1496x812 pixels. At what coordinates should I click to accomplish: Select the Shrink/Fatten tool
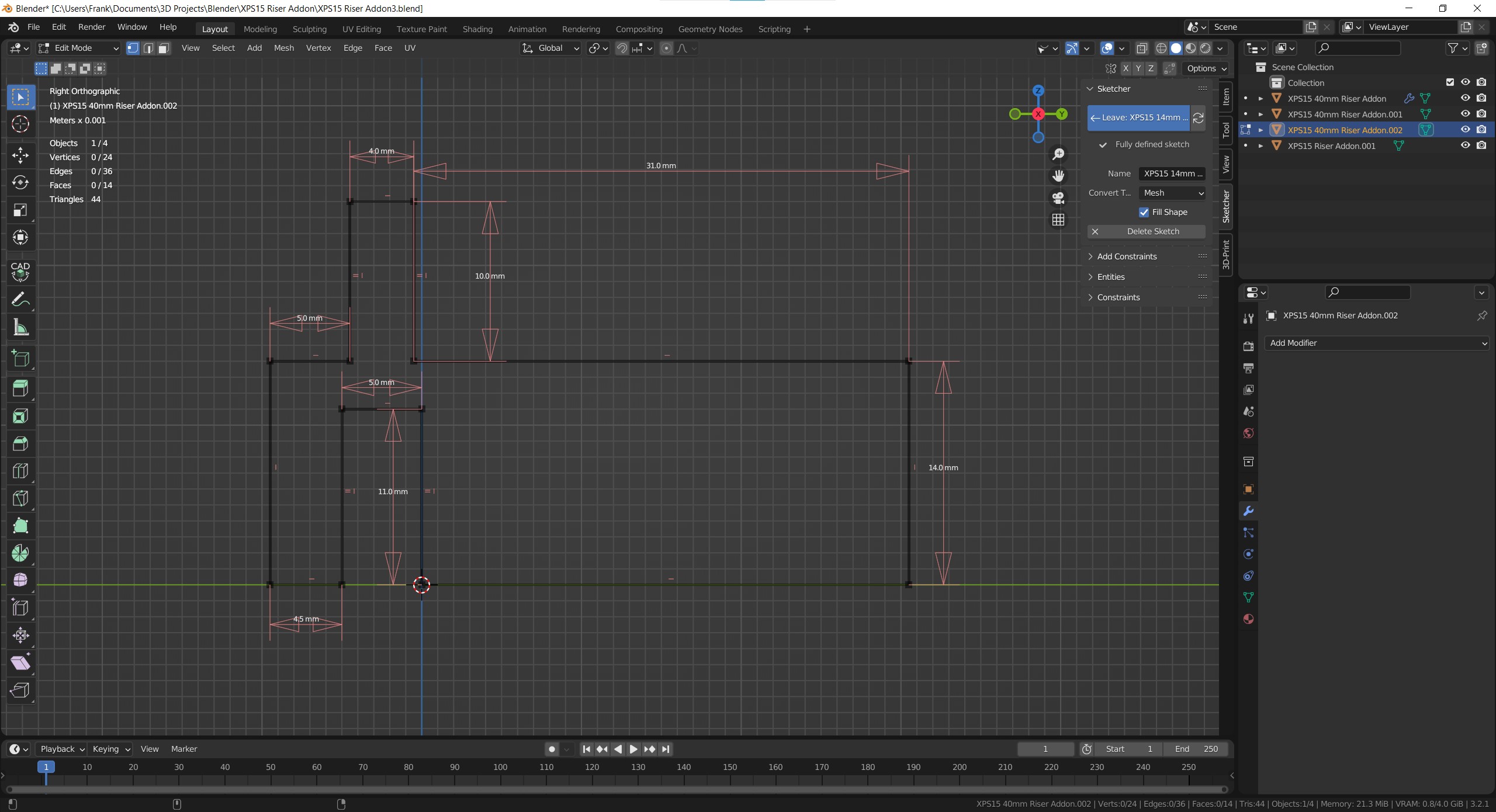tap(20, 635)
